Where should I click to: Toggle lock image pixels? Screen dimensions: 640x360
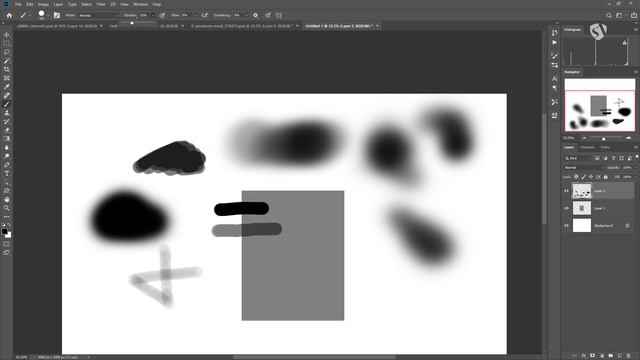(583, 177)
